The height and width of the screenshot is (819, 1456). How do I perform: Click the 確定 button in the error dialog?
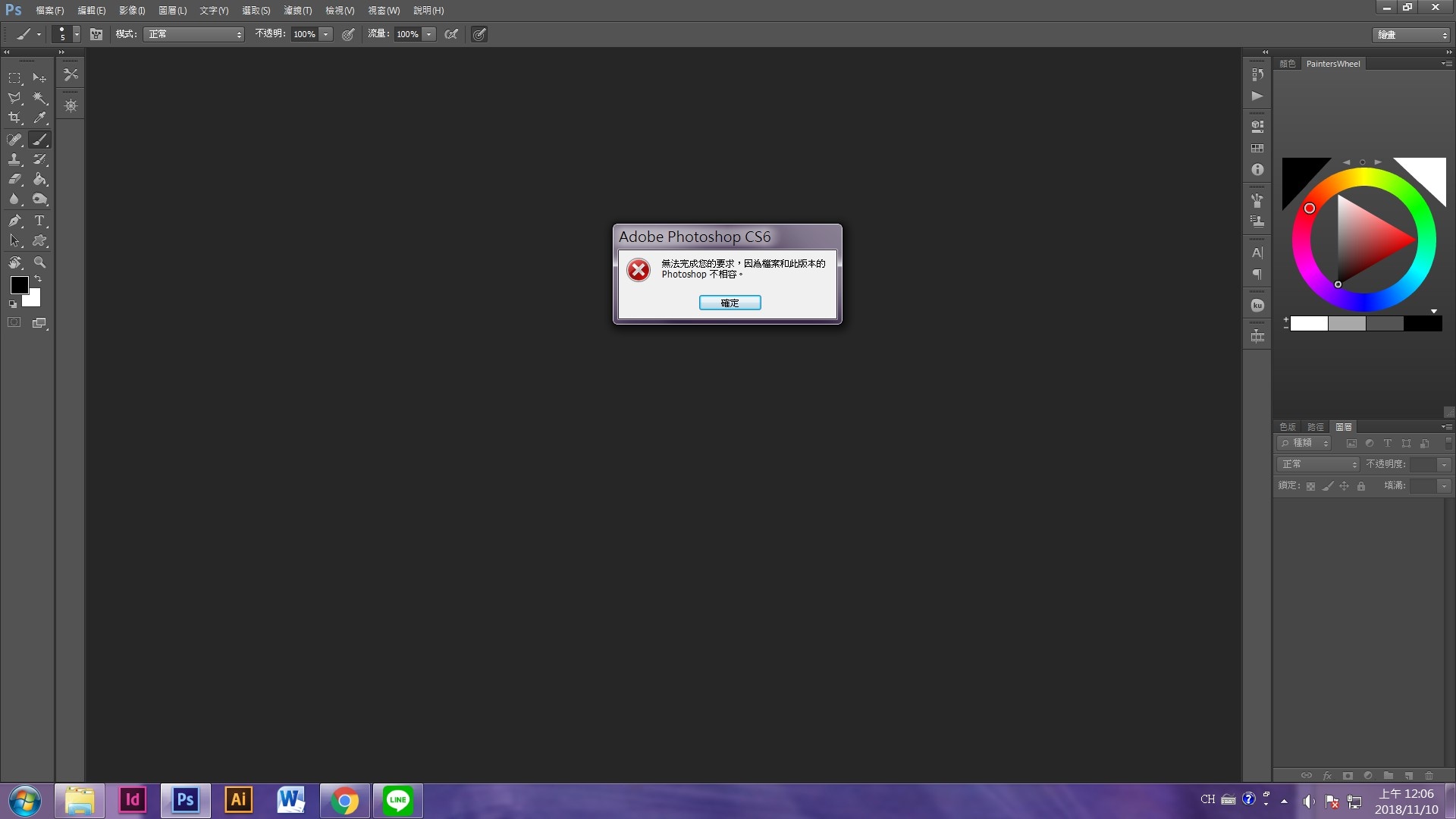click(730, 303)
